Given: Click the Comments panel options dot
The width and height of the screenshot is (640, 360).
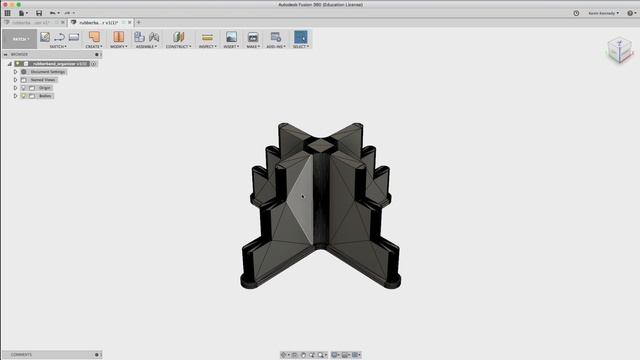Looking at the screenshot, I should point(97,355).
